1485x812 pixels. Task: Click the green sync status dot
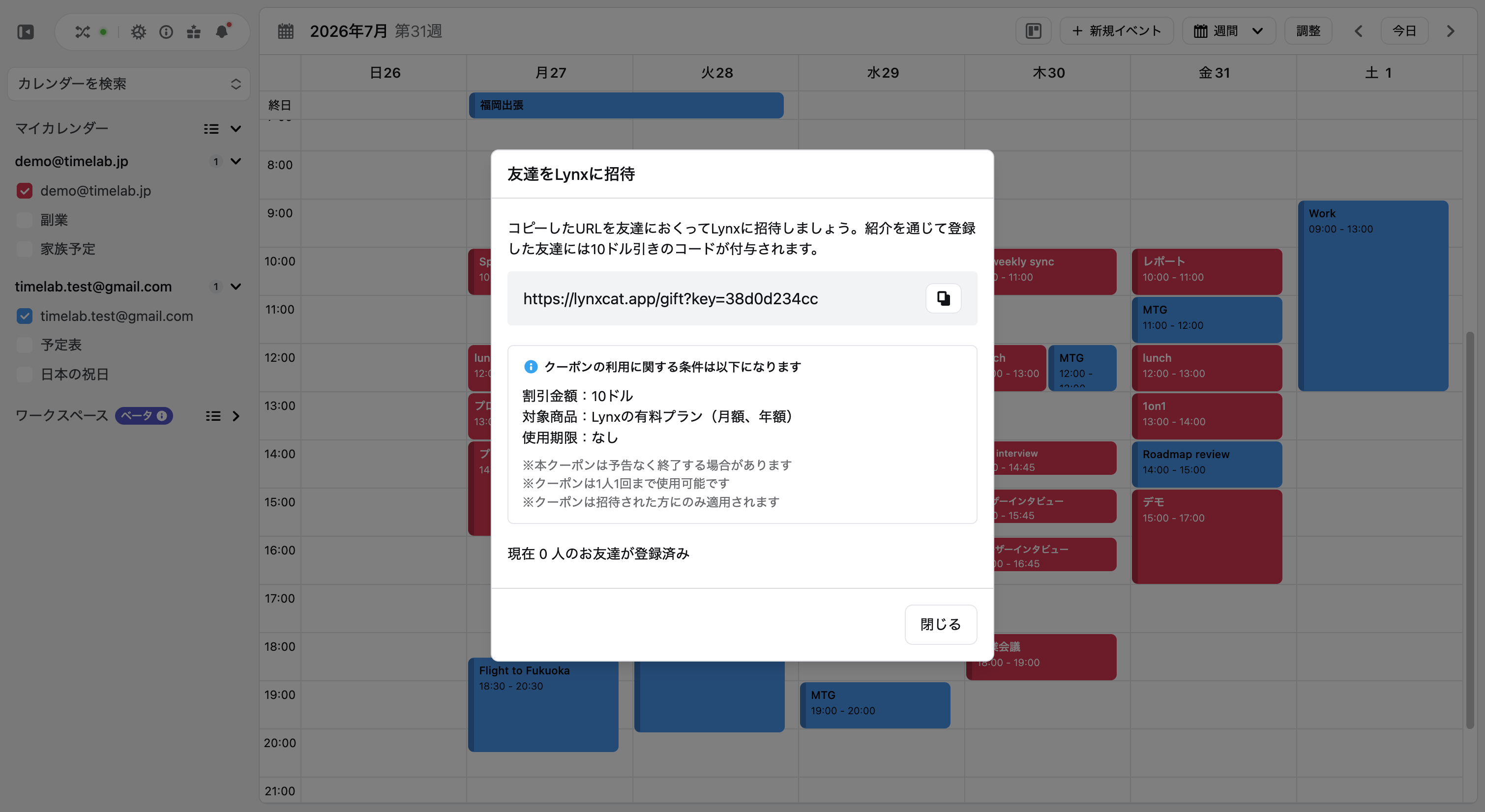103,31
